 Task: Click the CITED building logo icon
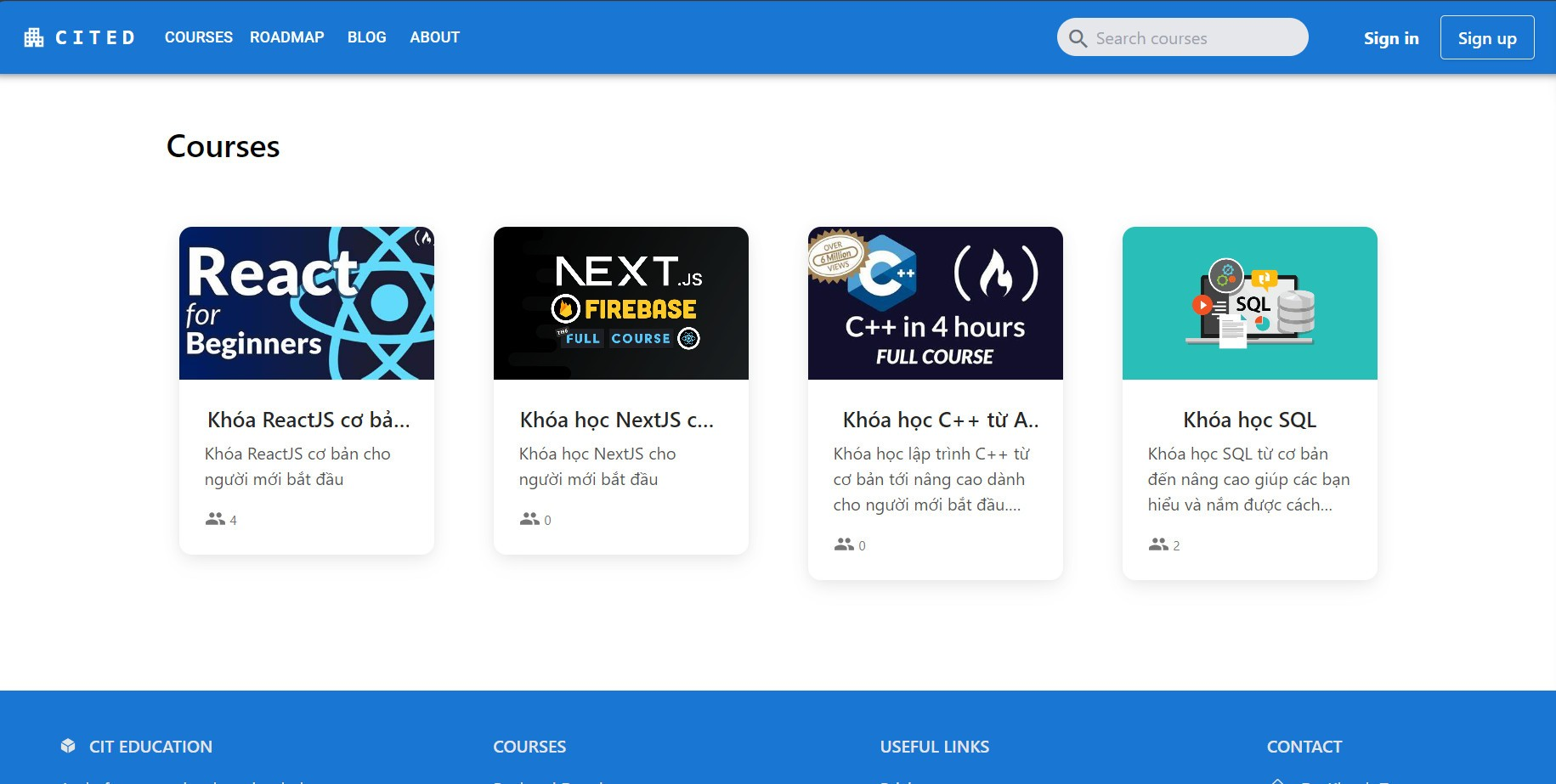click(x=34, y=37)
